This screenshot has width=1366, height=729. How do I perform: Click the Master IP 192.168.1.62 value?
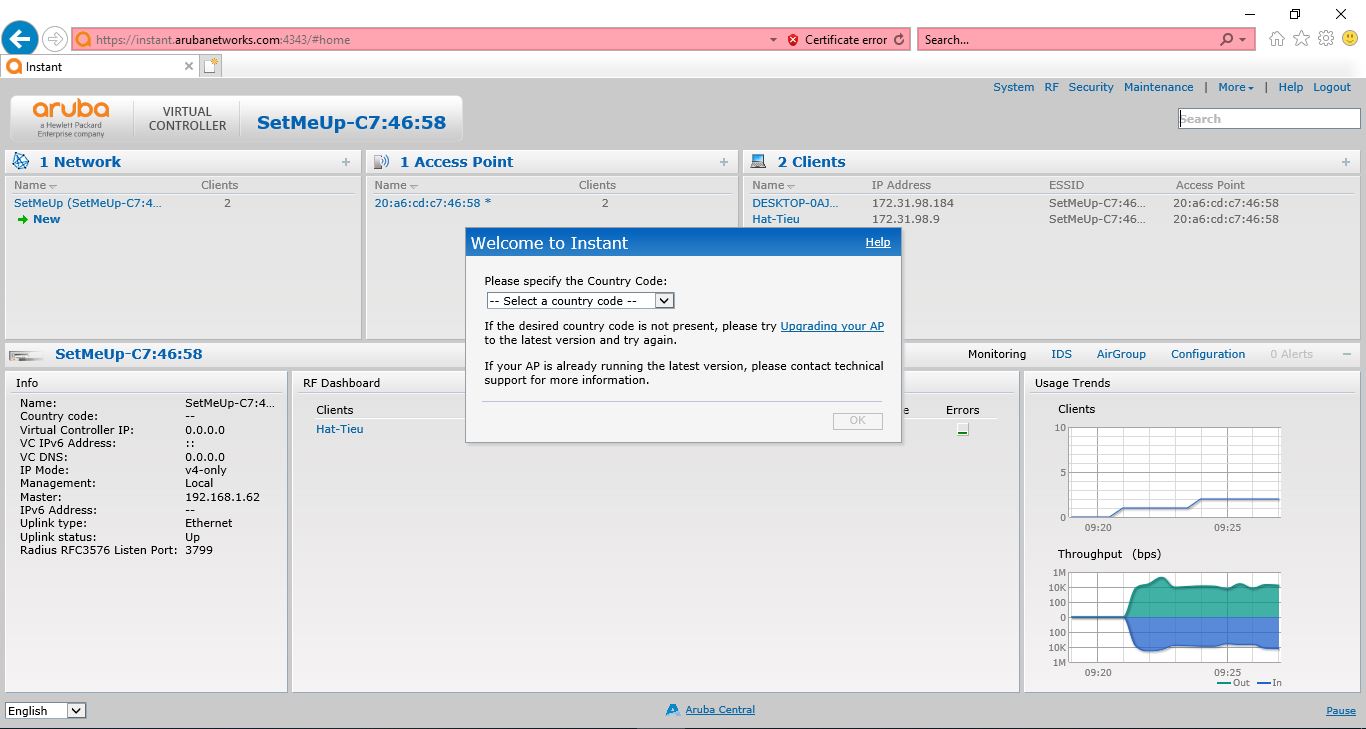click(x=222, y=497)
